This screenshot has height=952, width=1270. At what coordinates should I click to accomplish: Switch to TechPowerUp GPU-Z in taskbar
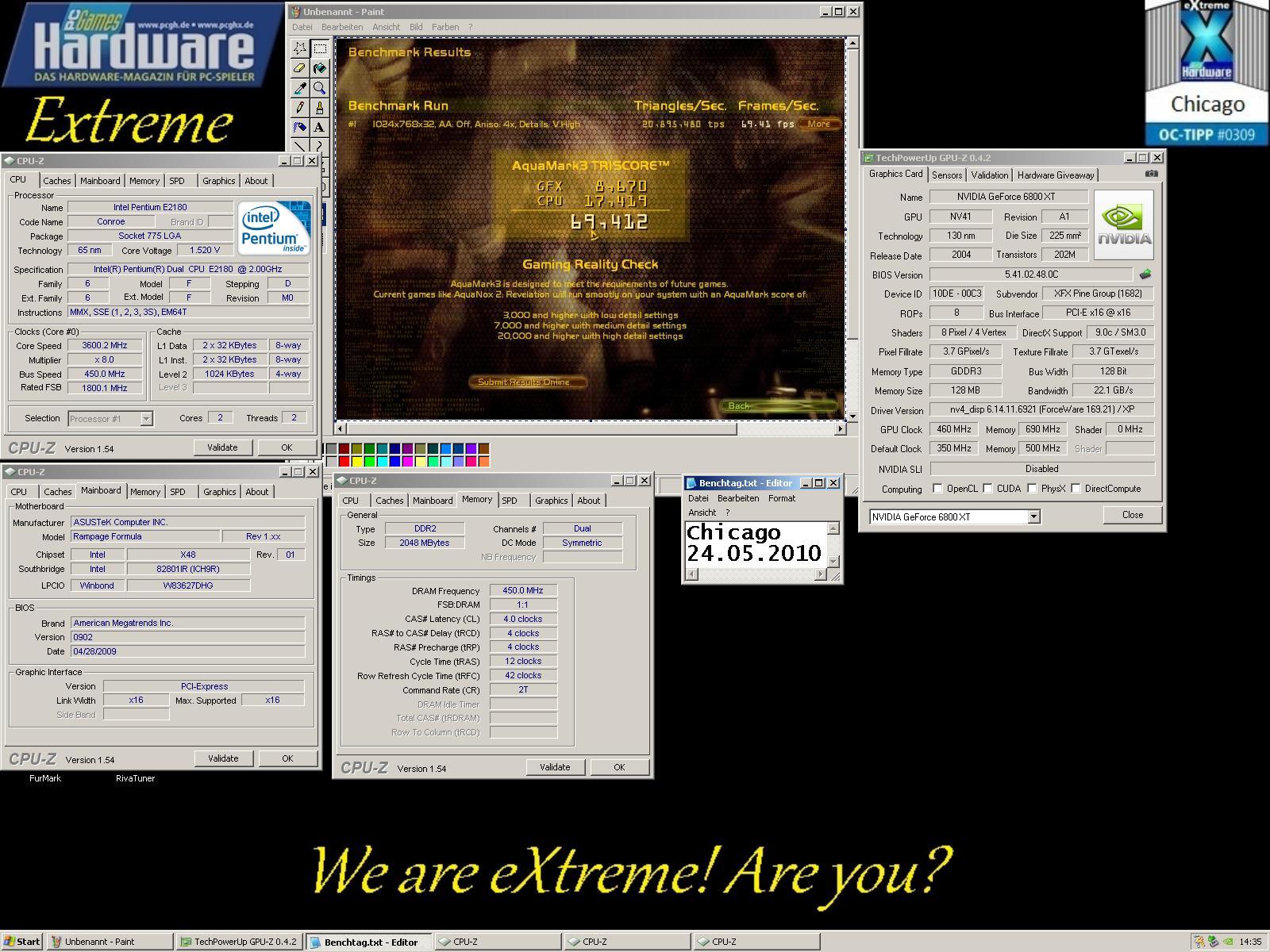[238, 942]
